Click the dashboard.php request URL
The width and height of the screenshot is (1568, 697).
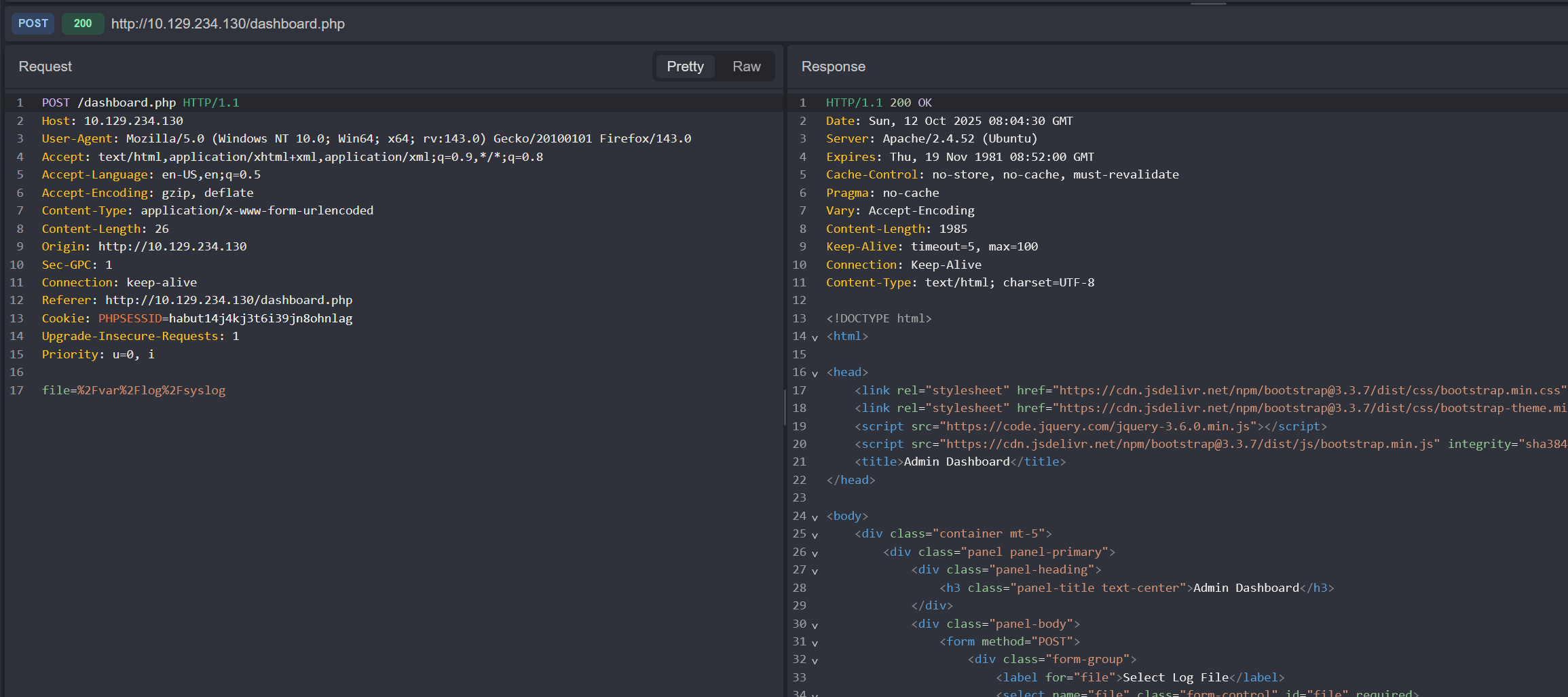click(x=227, y=24)
